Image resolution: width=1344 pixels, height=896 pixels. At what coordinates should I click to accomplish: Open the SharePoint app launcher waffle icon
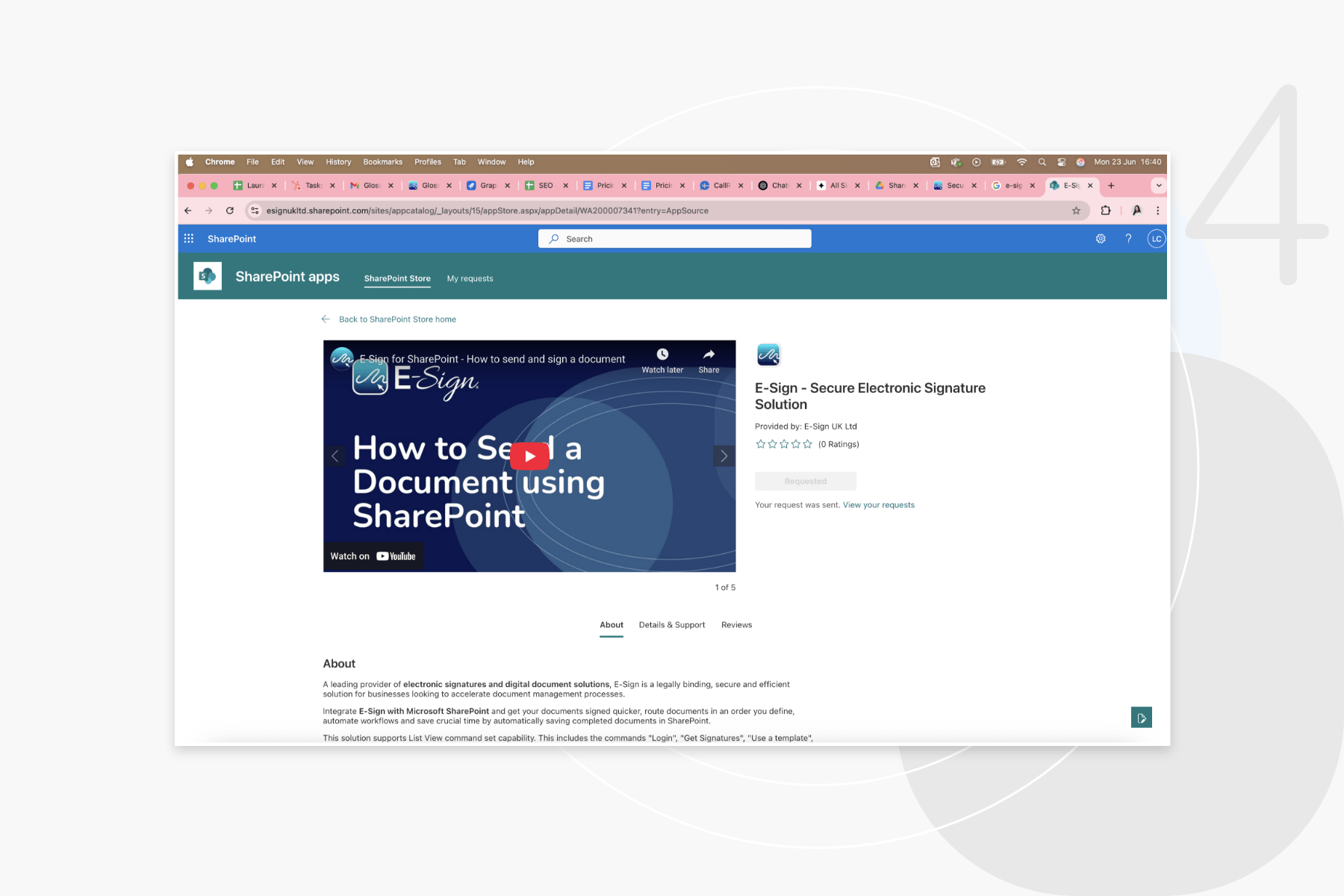click(x=189, y=238)
